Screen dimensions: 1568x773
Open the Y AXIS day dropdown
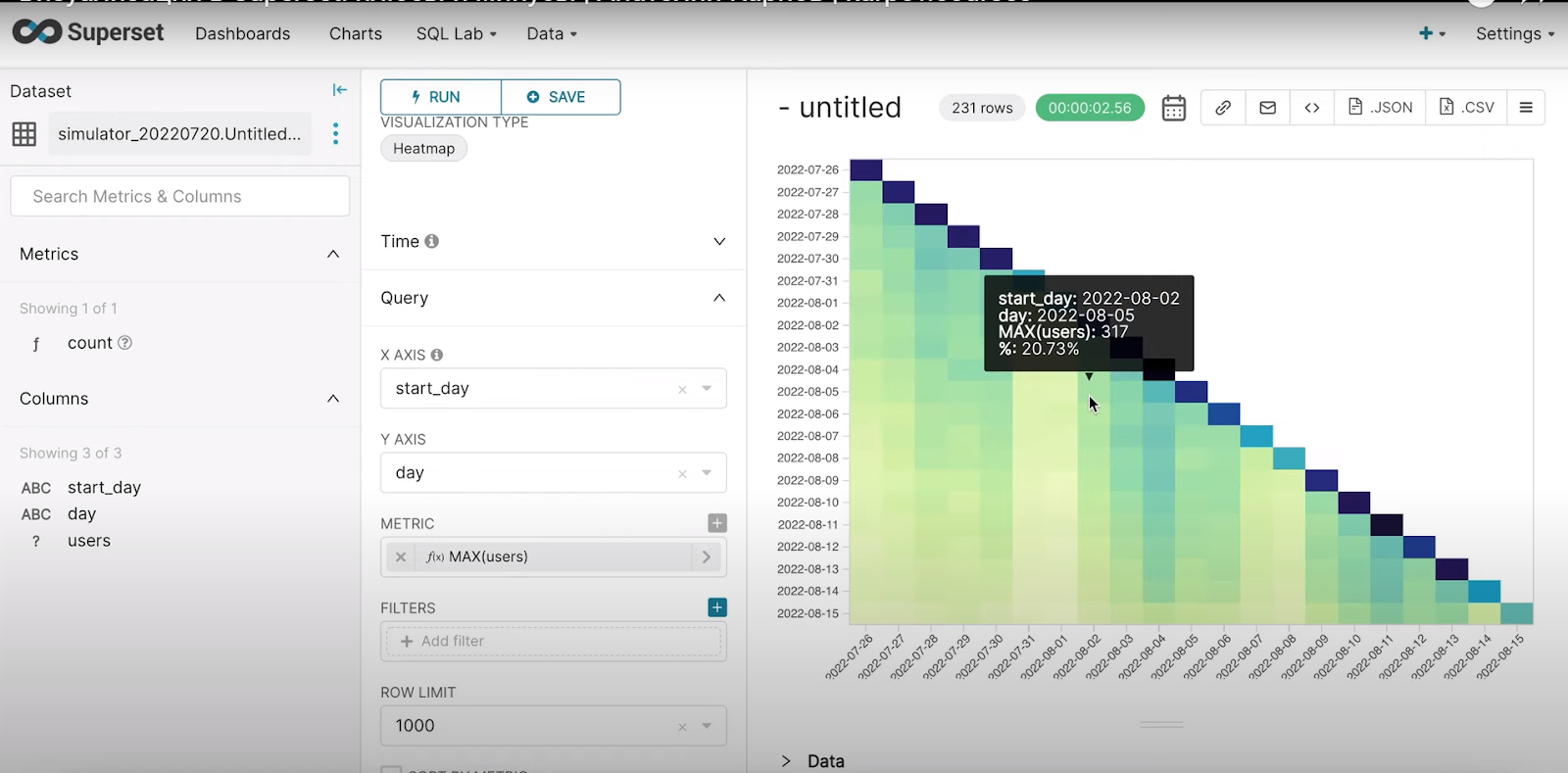707,473
